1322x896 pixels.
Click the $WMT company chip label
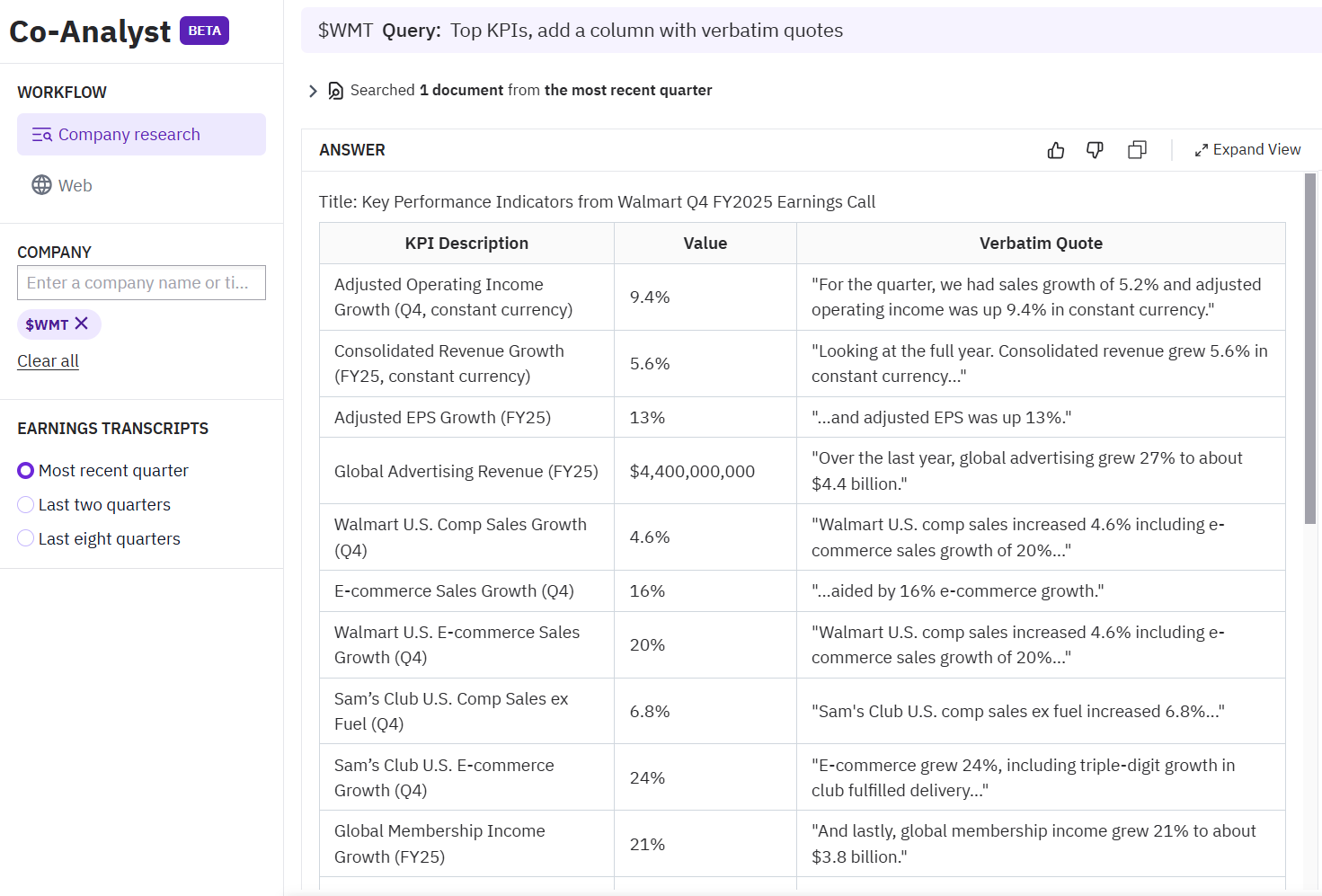pyautogui.click(x=47, y=324)
